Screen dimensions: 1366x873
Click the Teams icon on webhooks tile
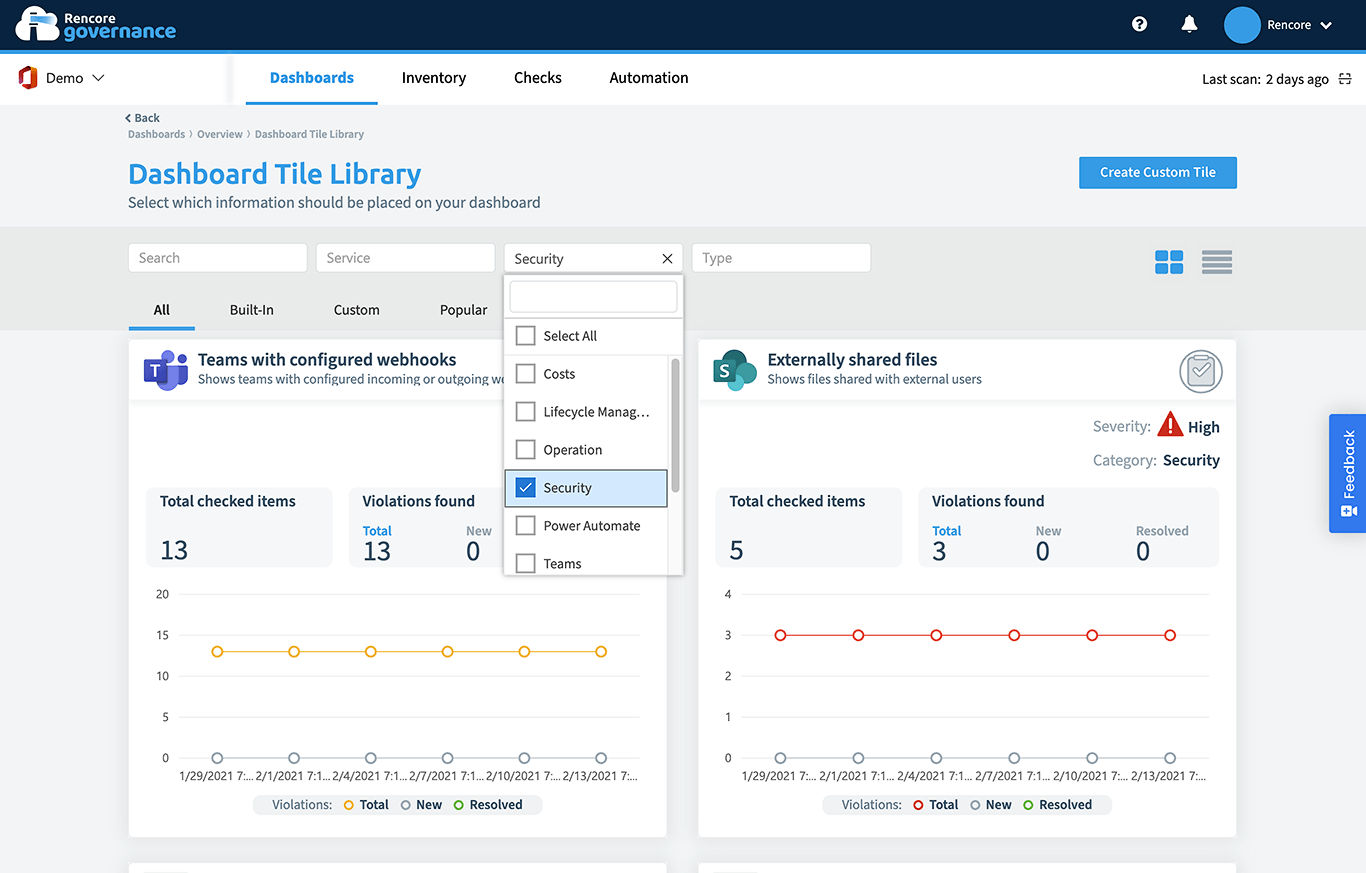coord(166,370)
